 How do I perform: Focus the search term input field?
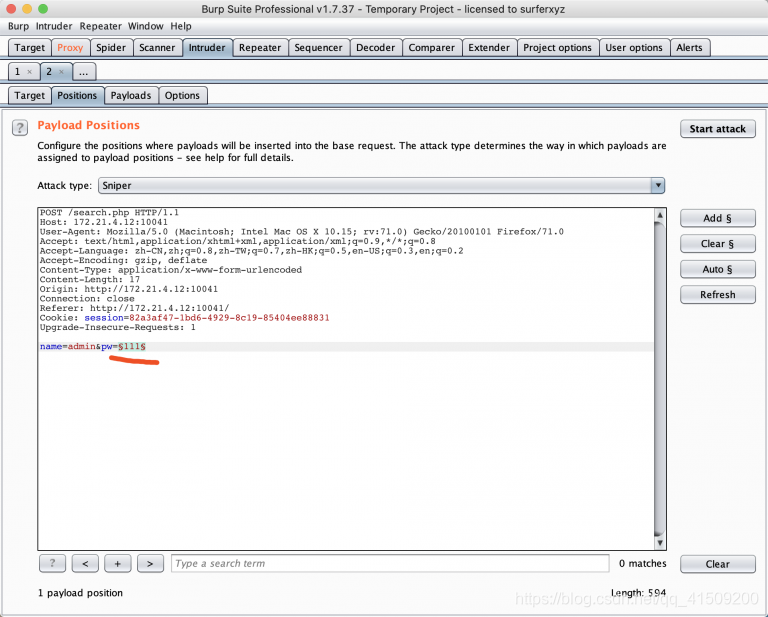tap(390, 564)
